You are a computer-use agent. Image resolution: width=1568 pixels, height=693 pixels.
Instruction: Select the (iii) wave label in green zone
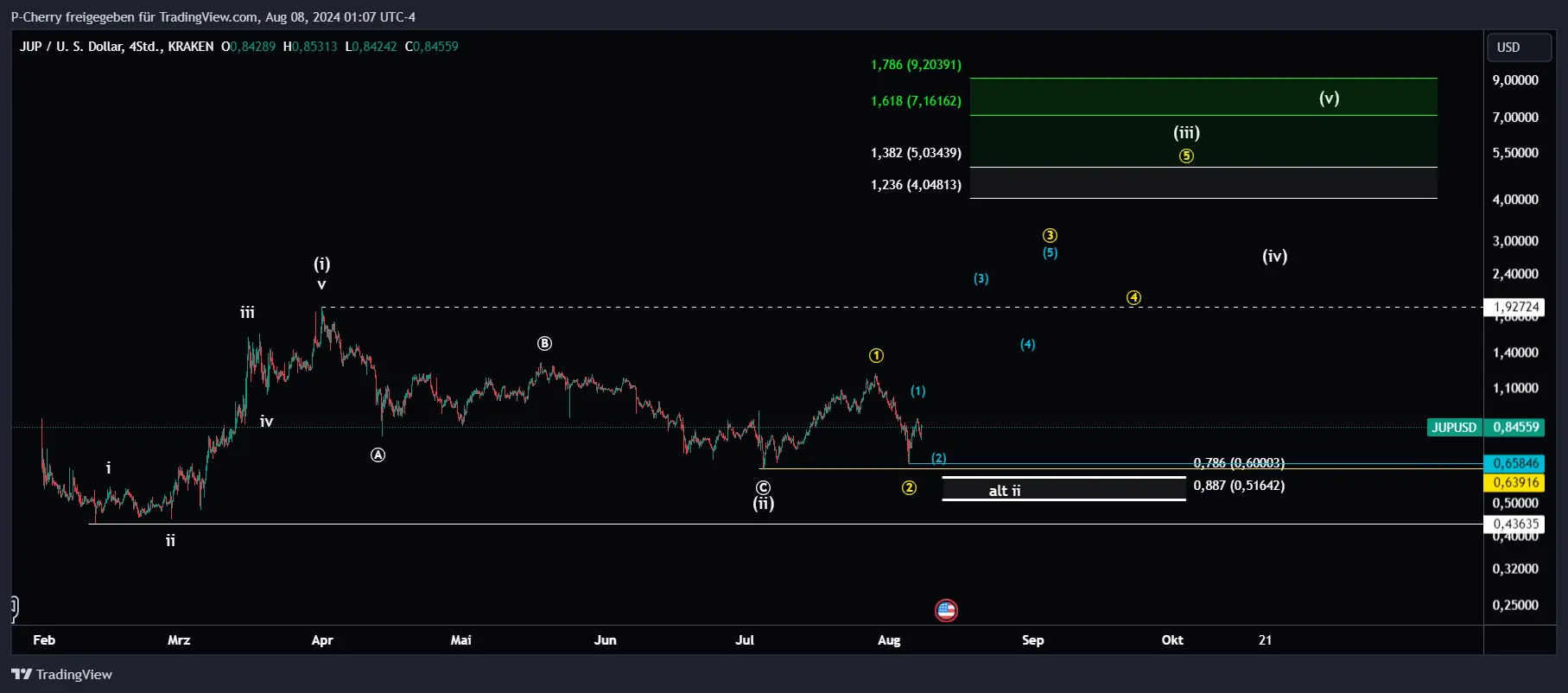(1186, 132)
